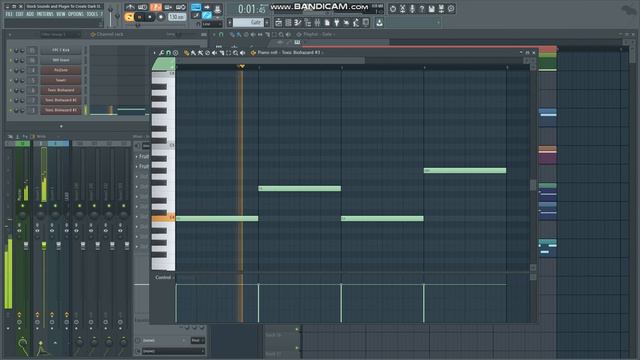Select the Sawer channel button
The height and width of the screenshot is (360, 640).
[x=60, y=80]
